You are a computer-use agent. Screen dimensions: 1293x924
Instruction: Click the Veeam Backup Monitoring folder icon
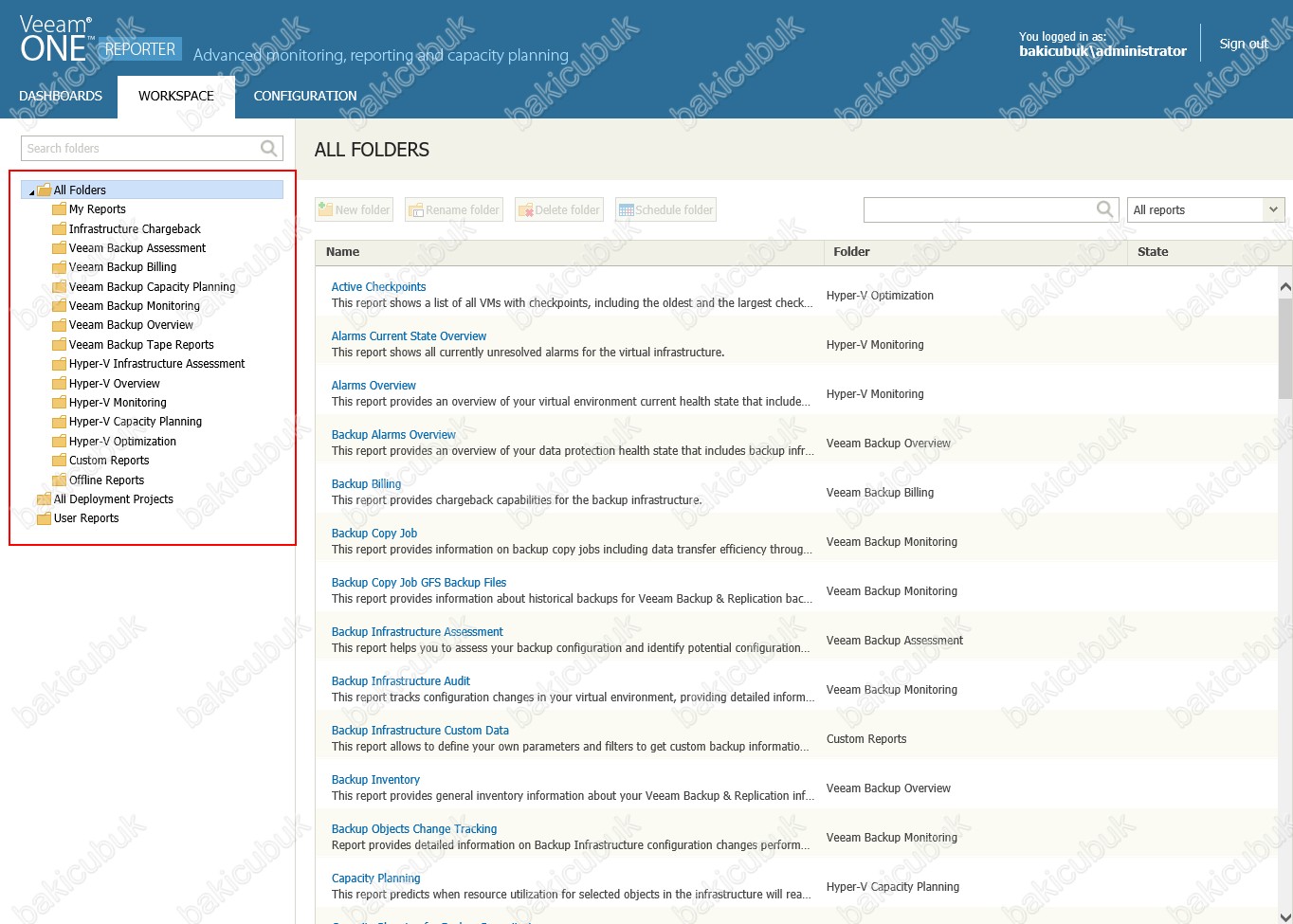(59, 306)
